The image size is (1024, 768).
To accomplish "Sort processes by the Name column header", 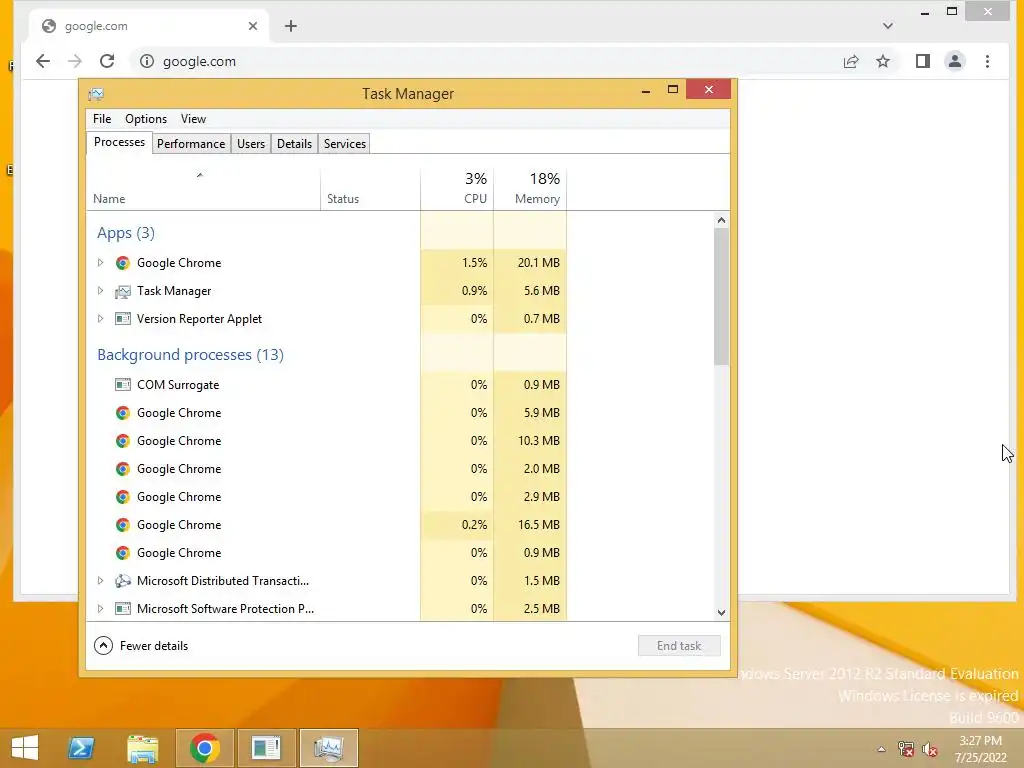I will point(203,189).
